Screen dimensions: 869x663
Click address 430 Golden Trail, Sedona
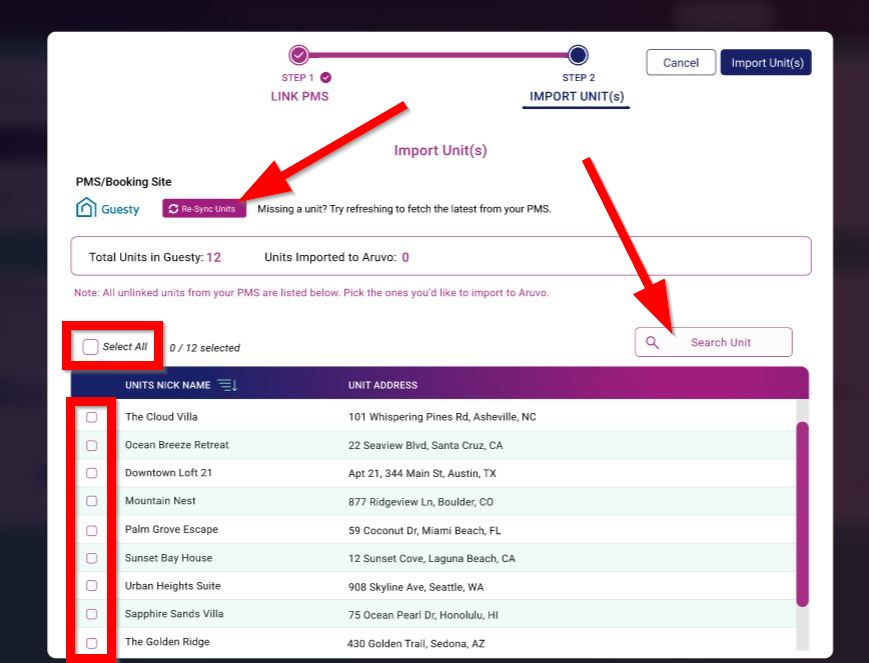click(x=416, y=644)
